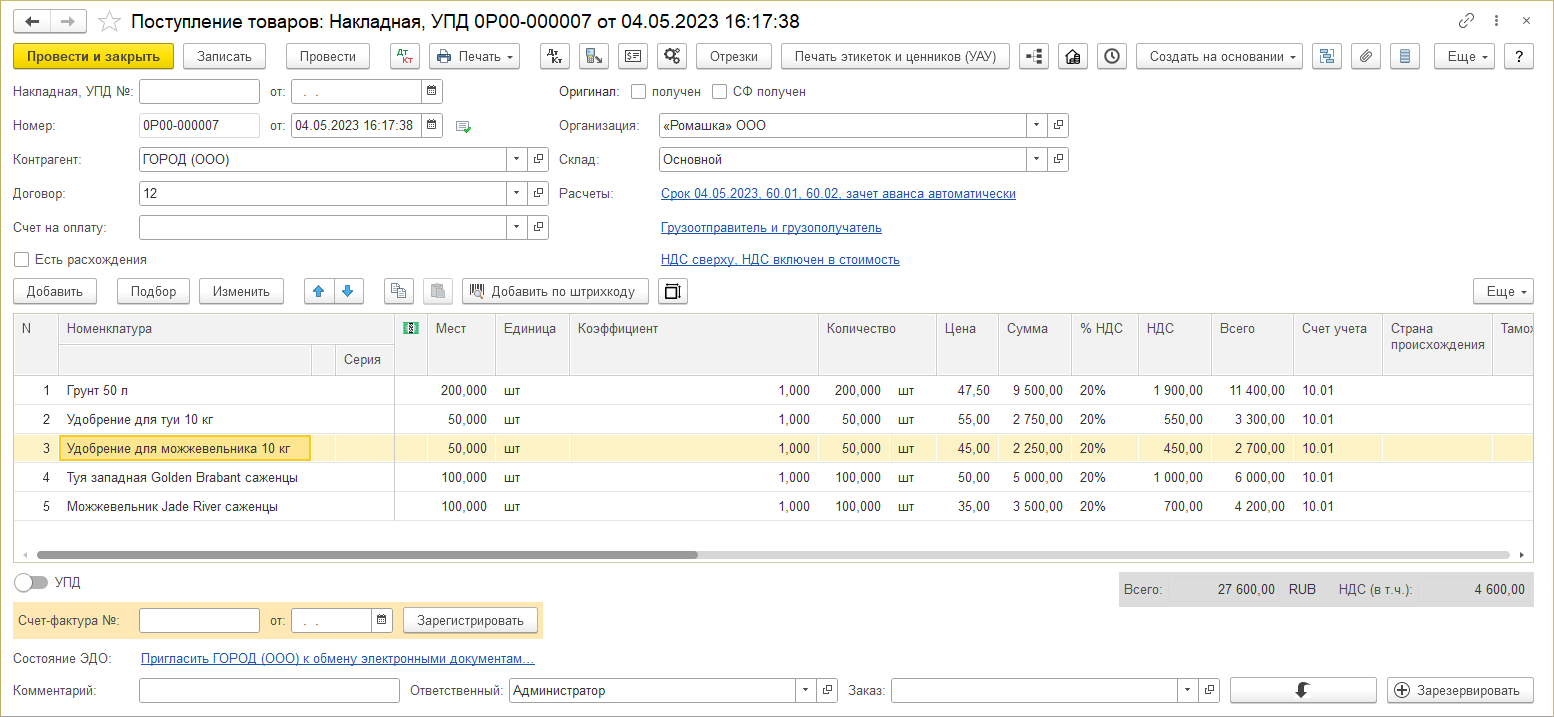Click the data collection terminal icon

pos(594,57)
